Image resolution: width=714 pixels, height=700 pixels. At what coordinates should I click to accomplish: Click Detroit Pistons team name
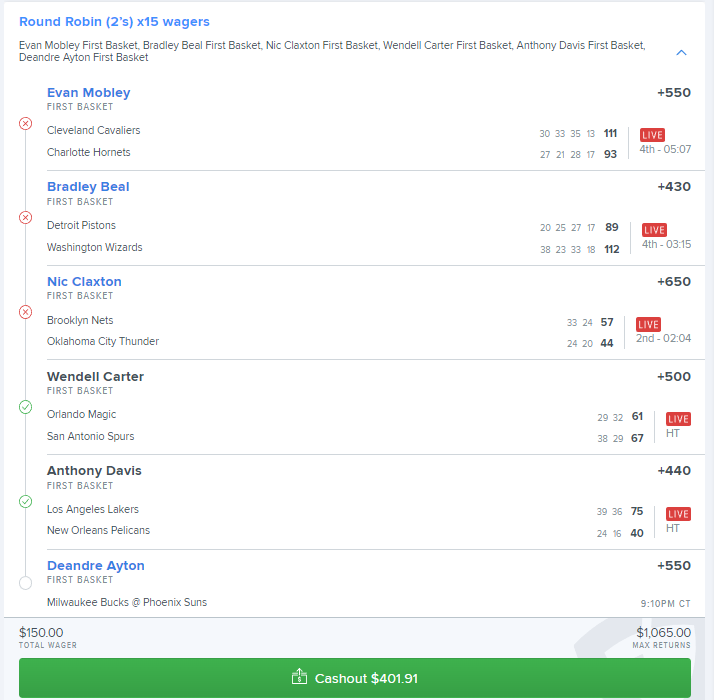(x=81, y=225)
